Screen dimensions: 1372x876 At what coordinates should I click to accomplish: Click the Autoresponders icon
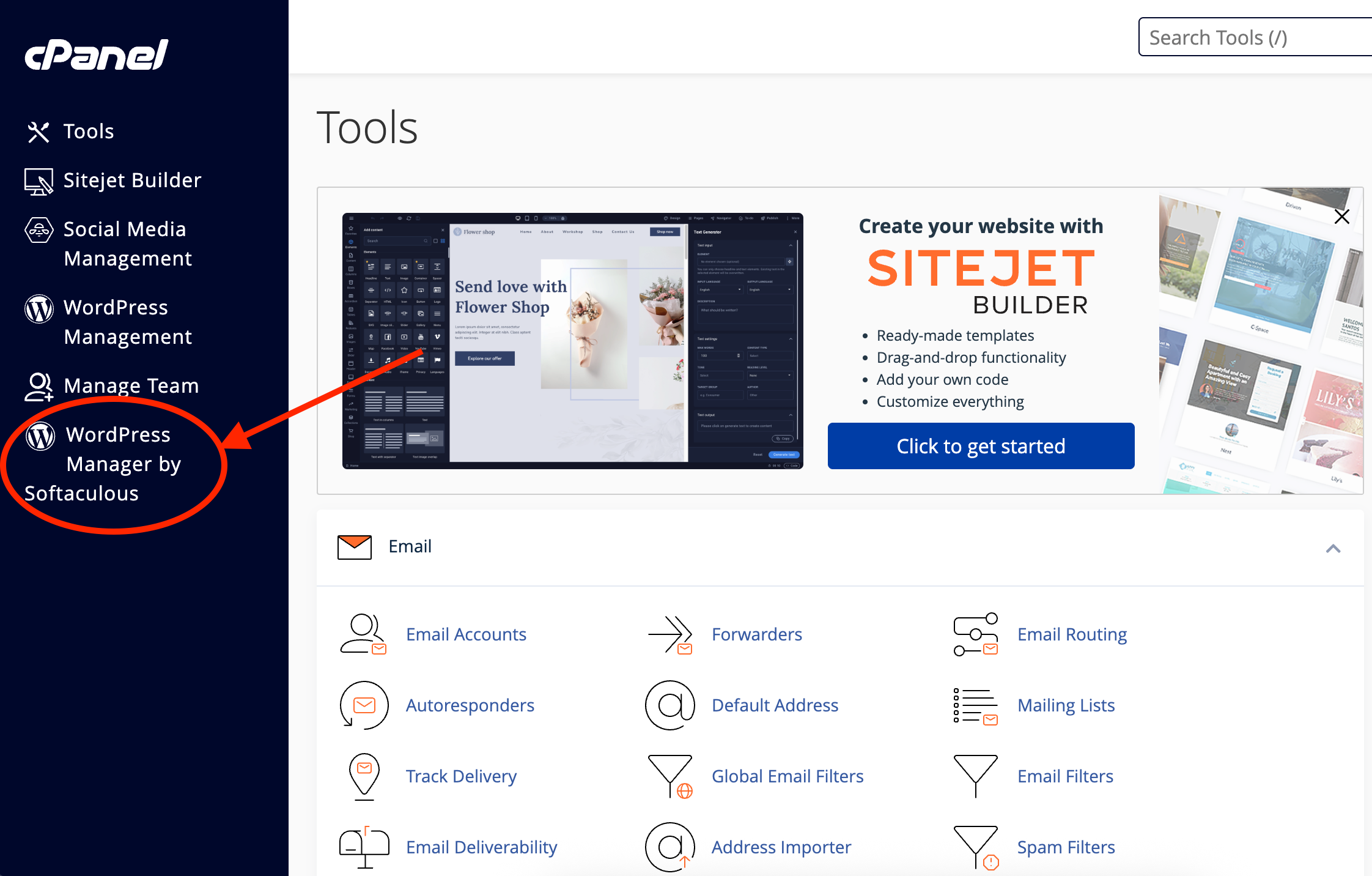364,705
